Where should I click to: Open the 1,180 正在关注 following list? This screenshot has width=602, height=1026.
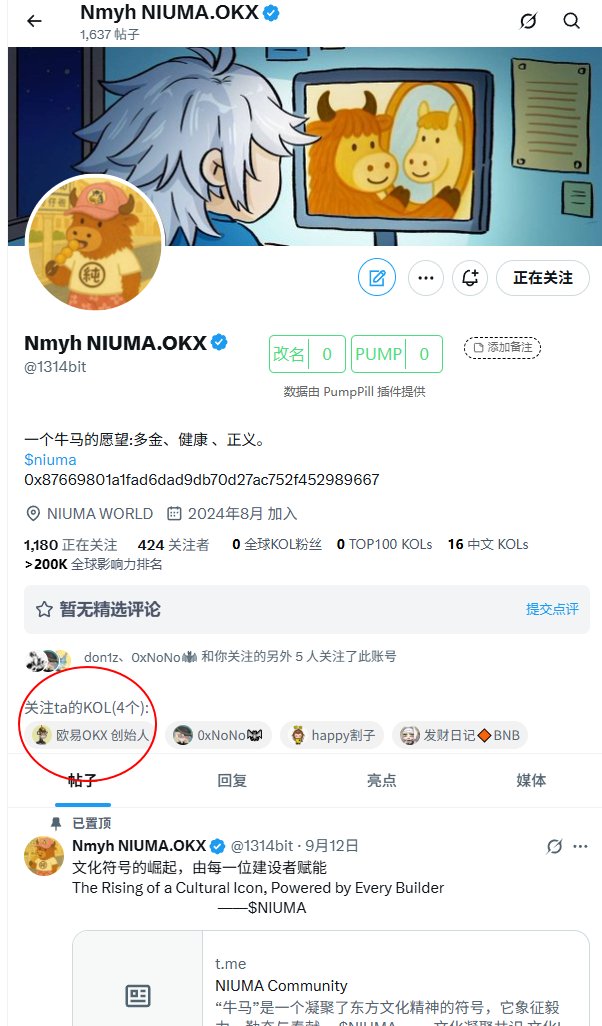pyautogui.click(x=71, y=544)
